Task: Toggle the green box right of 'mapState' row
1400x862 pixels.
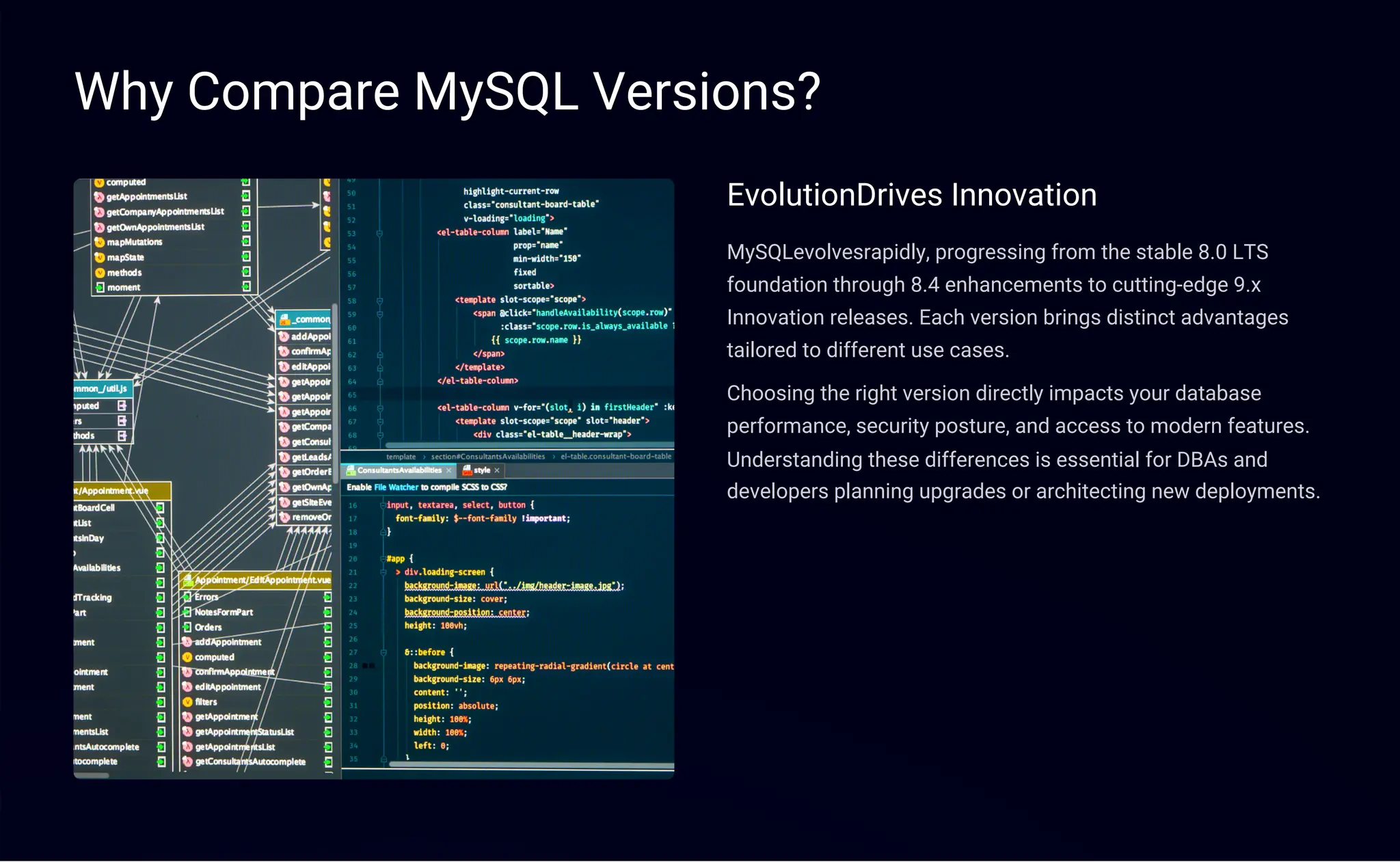Action: pyautogui.click(x=246, y=257)
